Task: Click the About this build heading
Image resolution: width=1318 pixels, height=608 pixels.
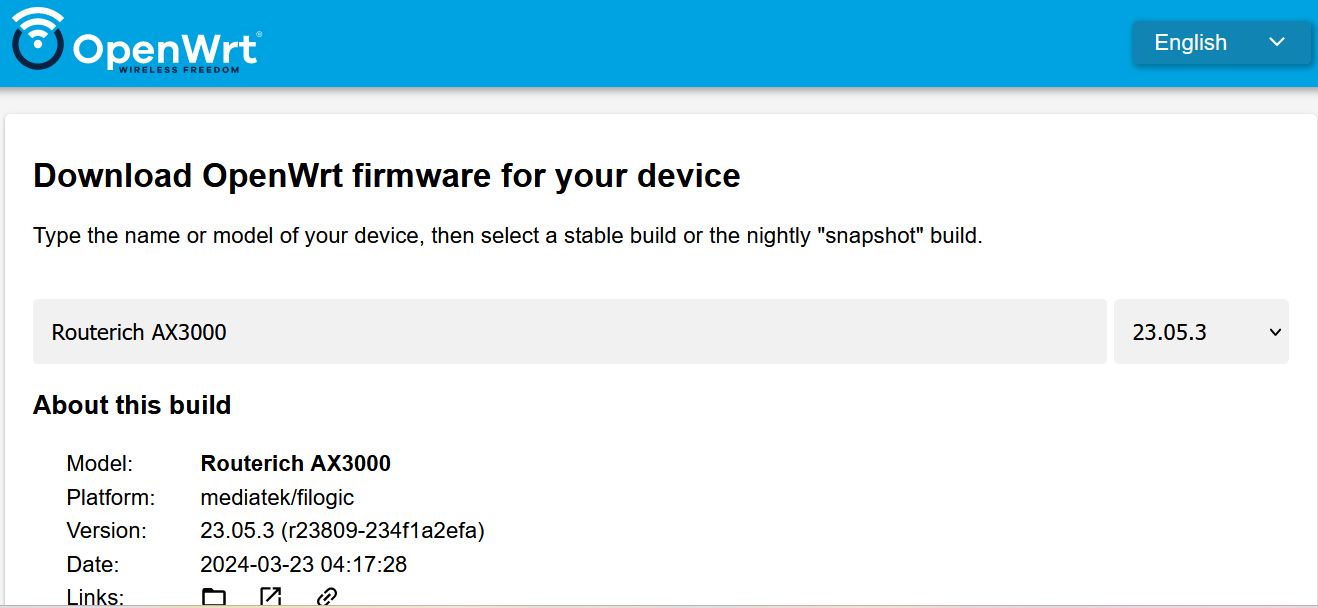Action: point(132,405)
